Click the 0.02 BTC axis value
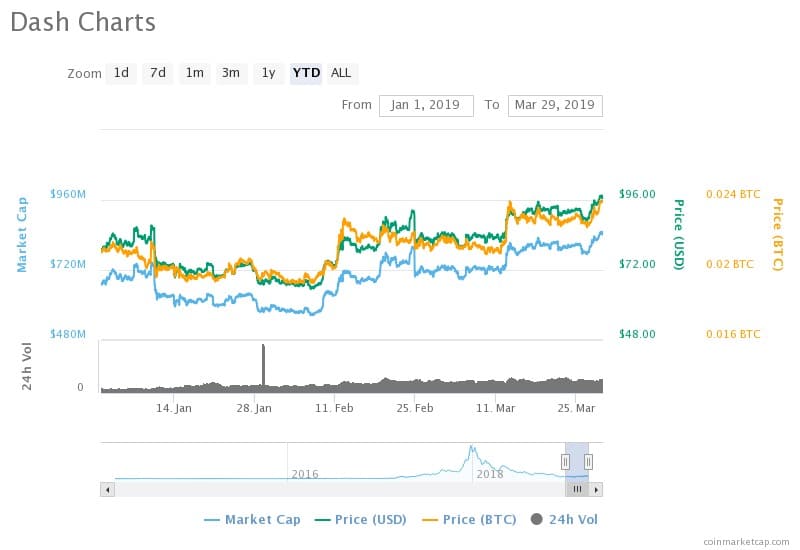This screenshot has height=550, width=800. tap(730, 264)
